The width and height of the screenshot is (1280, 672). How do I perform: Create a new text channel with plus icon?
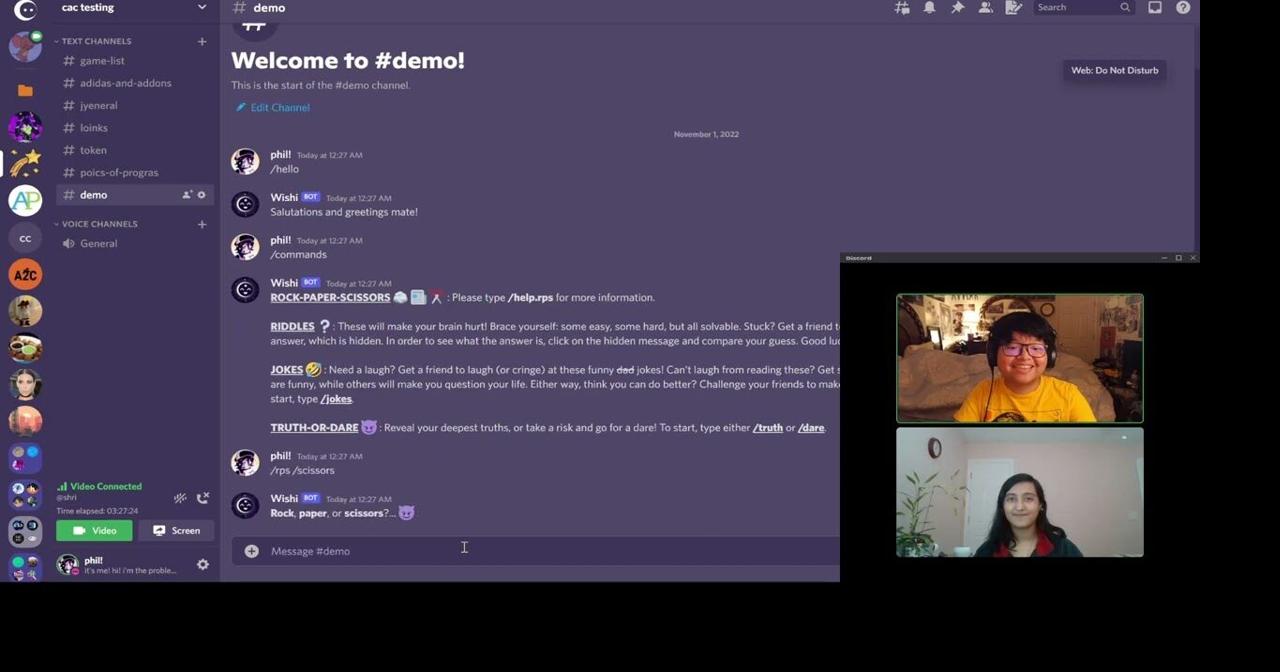(202, 41)
